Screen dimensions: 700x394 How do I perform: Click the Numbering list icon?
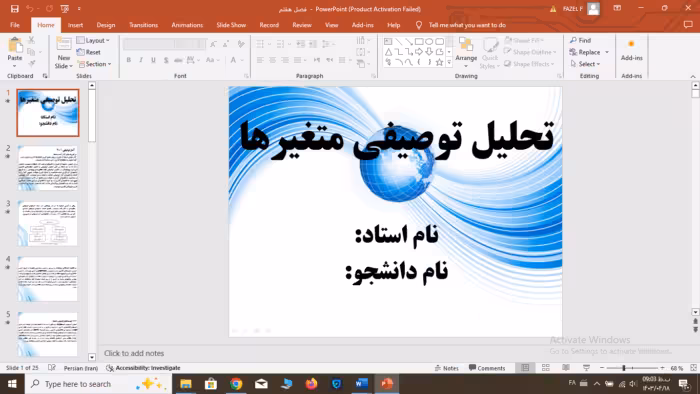click(x=280, y=44)
